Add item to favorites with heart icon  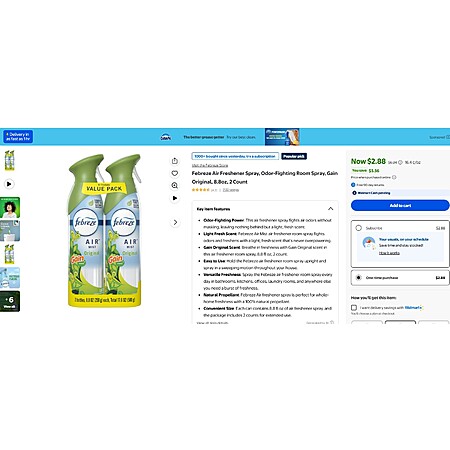tap(175, 173)
